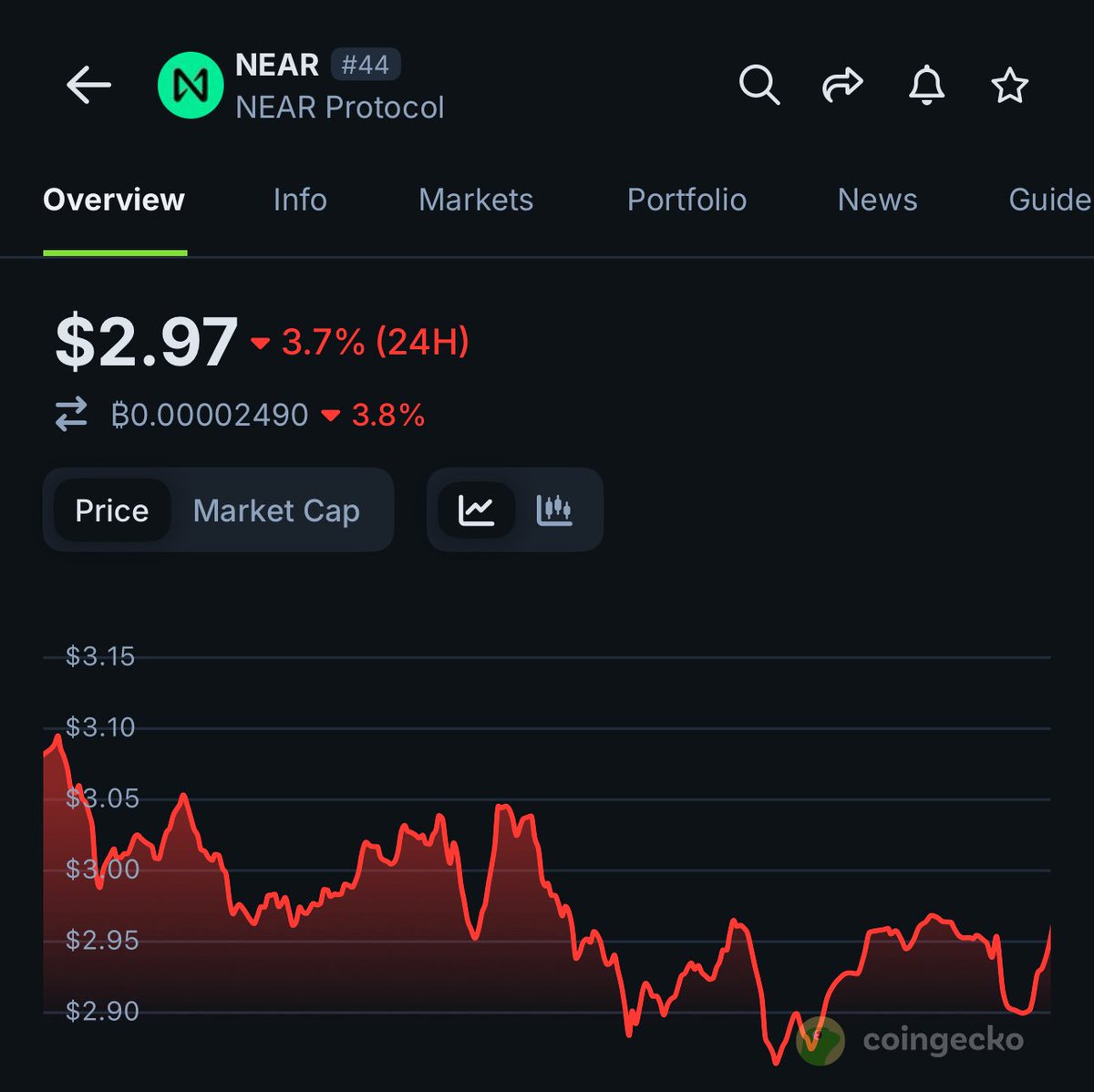Open the Guide tab
This screenshot has width=1094, height=1092.
point(1049,200)
